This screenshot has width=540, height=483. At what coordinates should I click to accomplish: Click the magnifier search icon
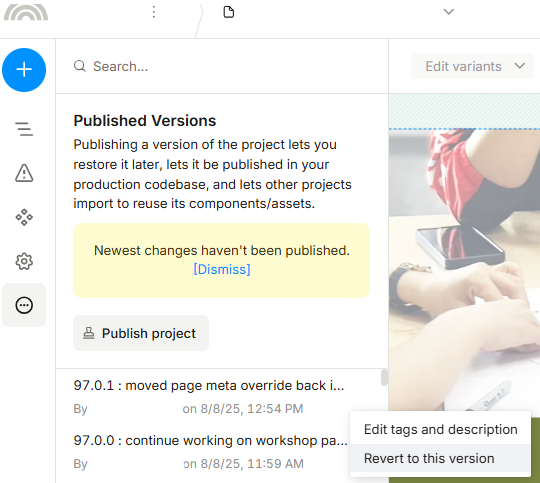click(x=80, y=66)
